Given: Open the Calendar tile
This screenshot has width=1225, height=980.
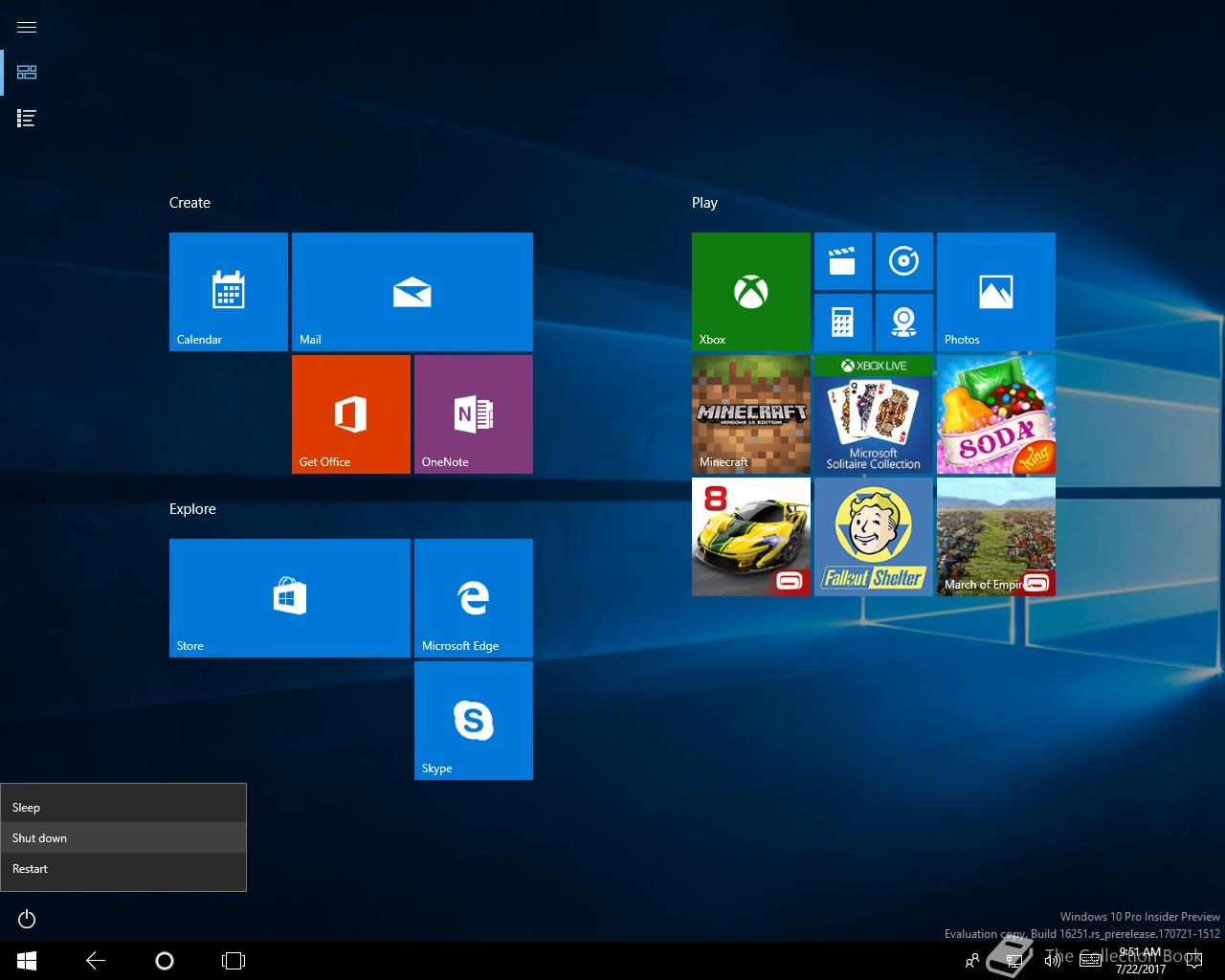Looking at the screenshot, I should [229, 292].
